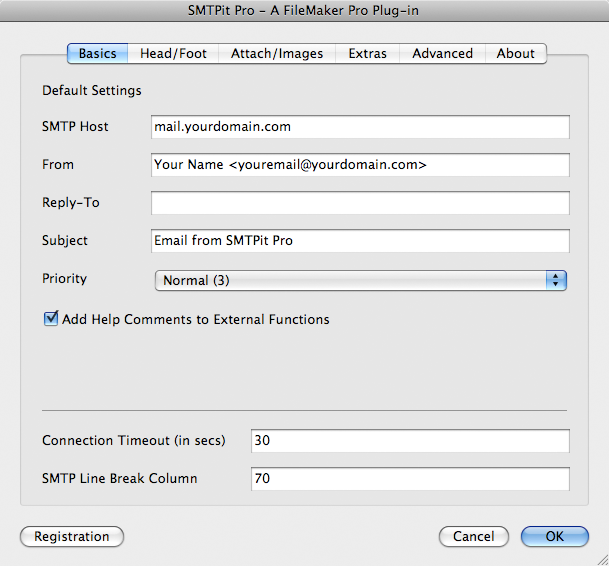609x566 pixels.
Task: Click the Priority label
Action: 64,279
